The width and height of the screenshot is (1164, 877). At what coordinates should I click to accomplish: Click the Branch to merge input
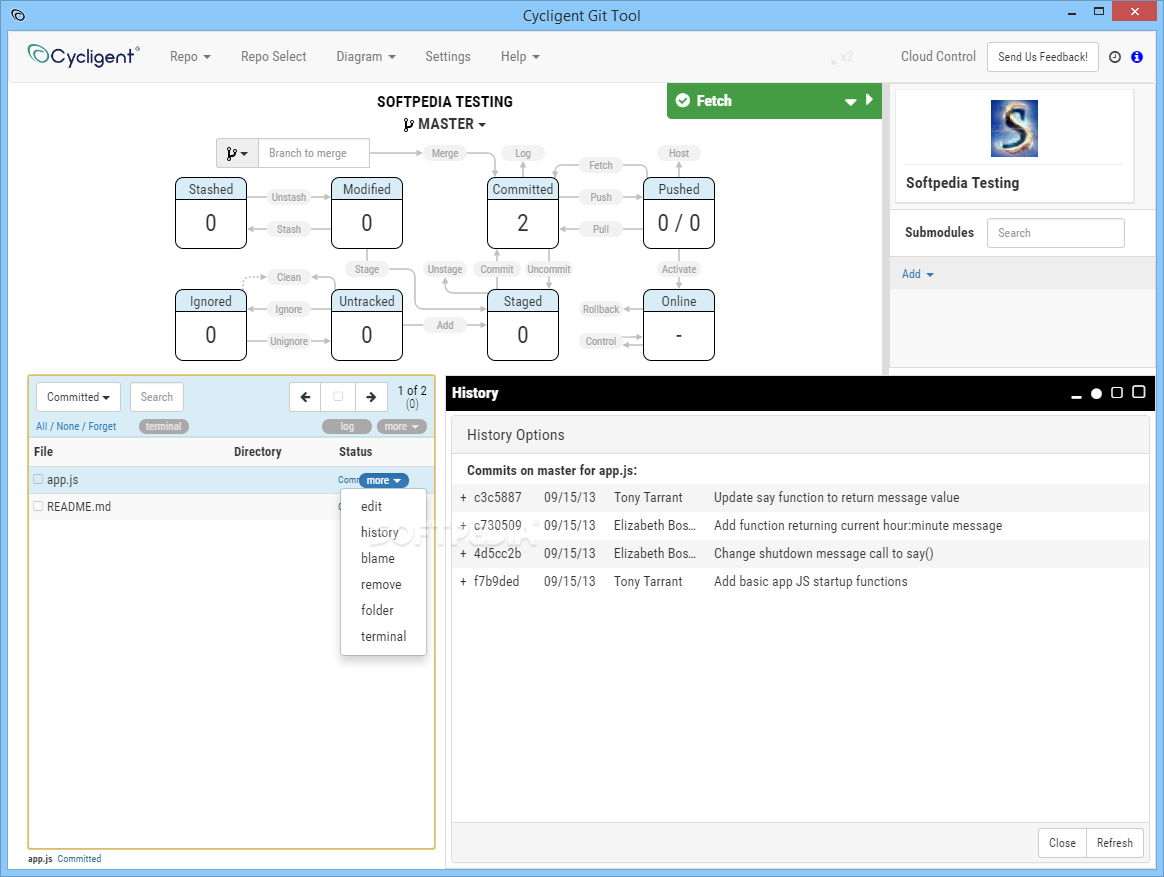(x=313, y=153)
